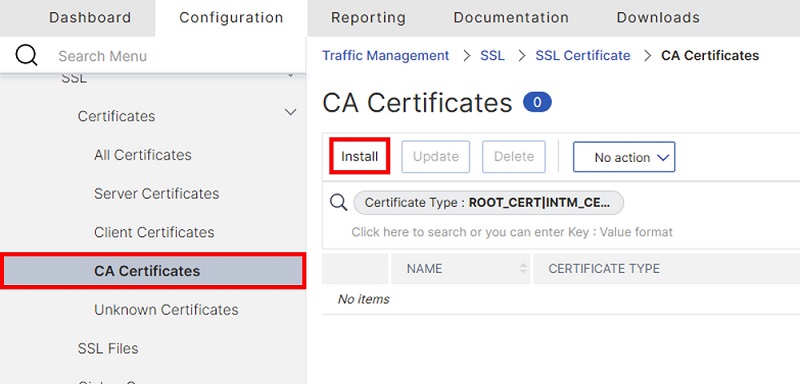
Task: Click the Delete button
Action: pyautogui.click(x=514, y=157)
